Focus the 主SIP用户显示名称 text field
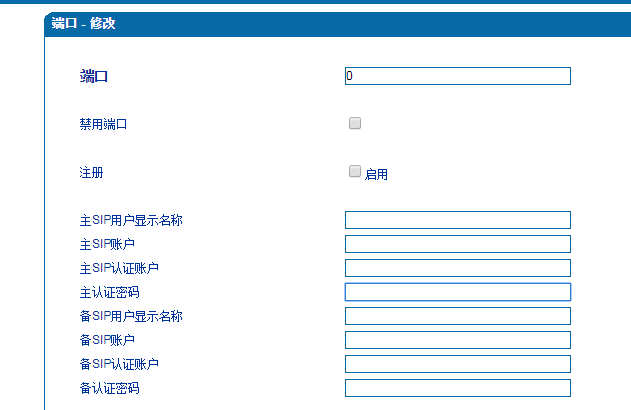Image resolution: width=631 pixels, height=410 pixels. (457, 220)
